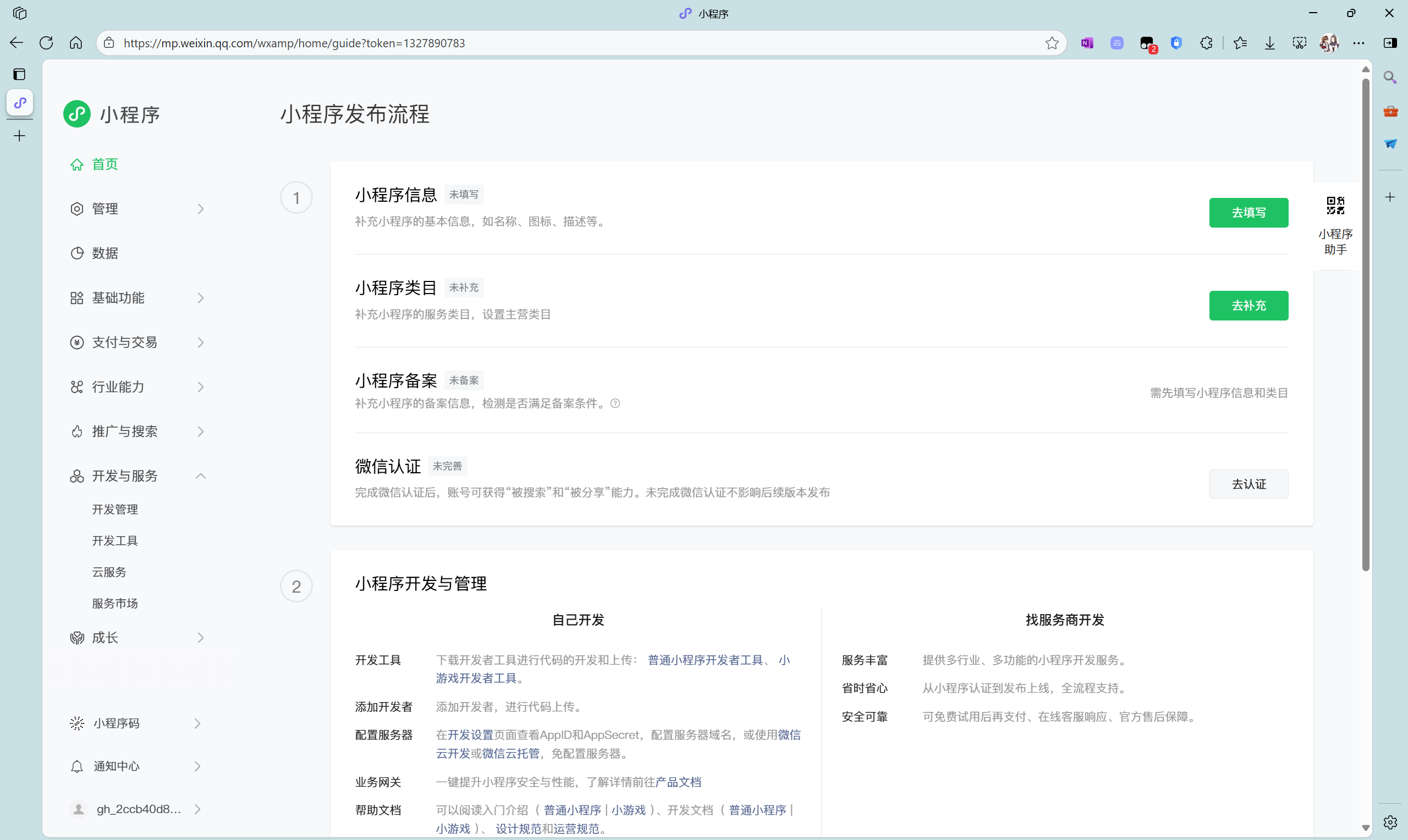1408x840 pixels.
Task: Open blue shield extension icon
Action: (1176, 43)
